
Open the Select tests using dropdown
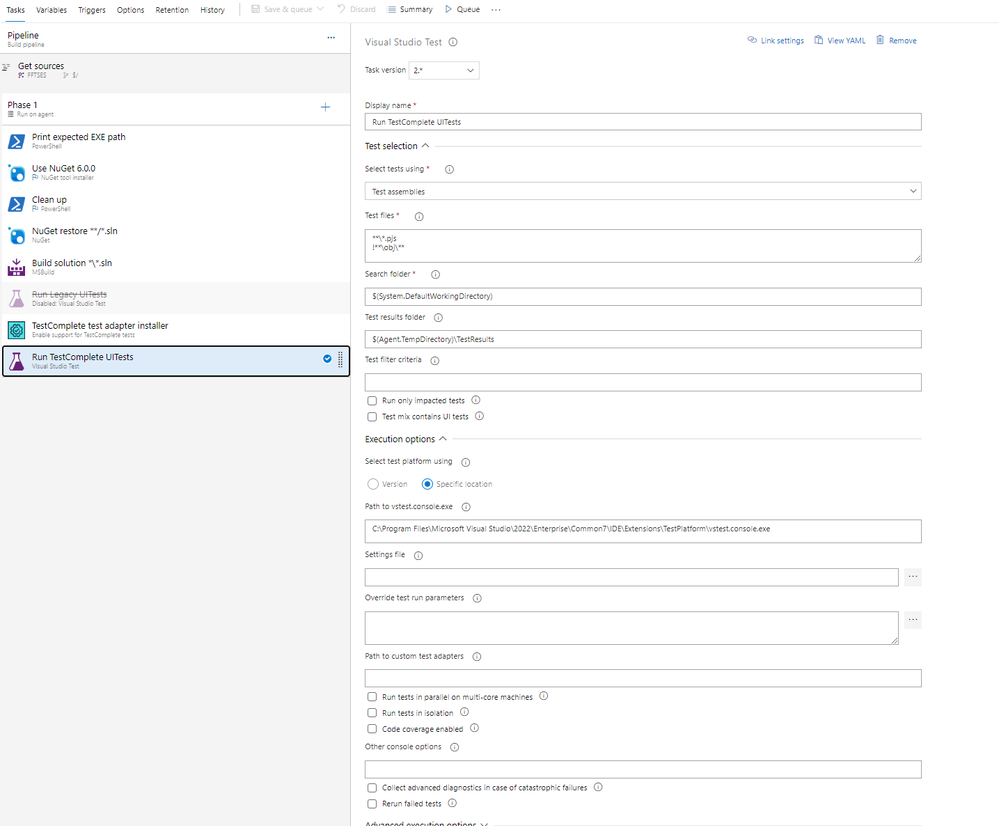pyautogui.click(x=642, y=191)
